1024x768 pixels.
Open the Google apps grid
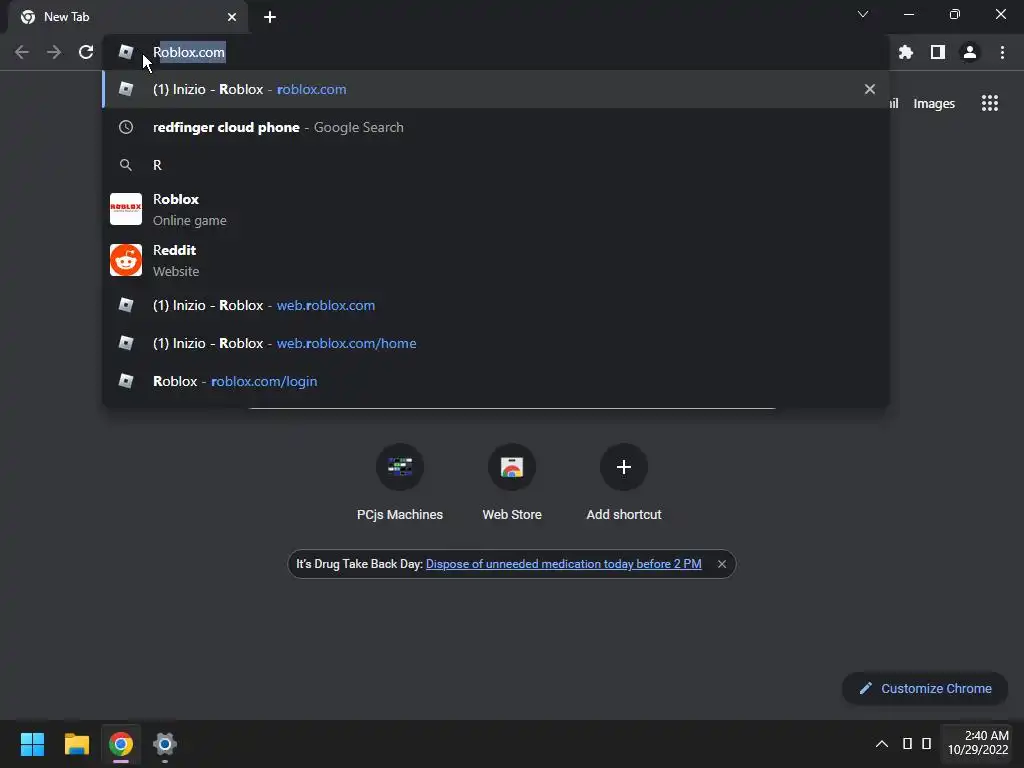pyautogui.click(x=990, y=103)
